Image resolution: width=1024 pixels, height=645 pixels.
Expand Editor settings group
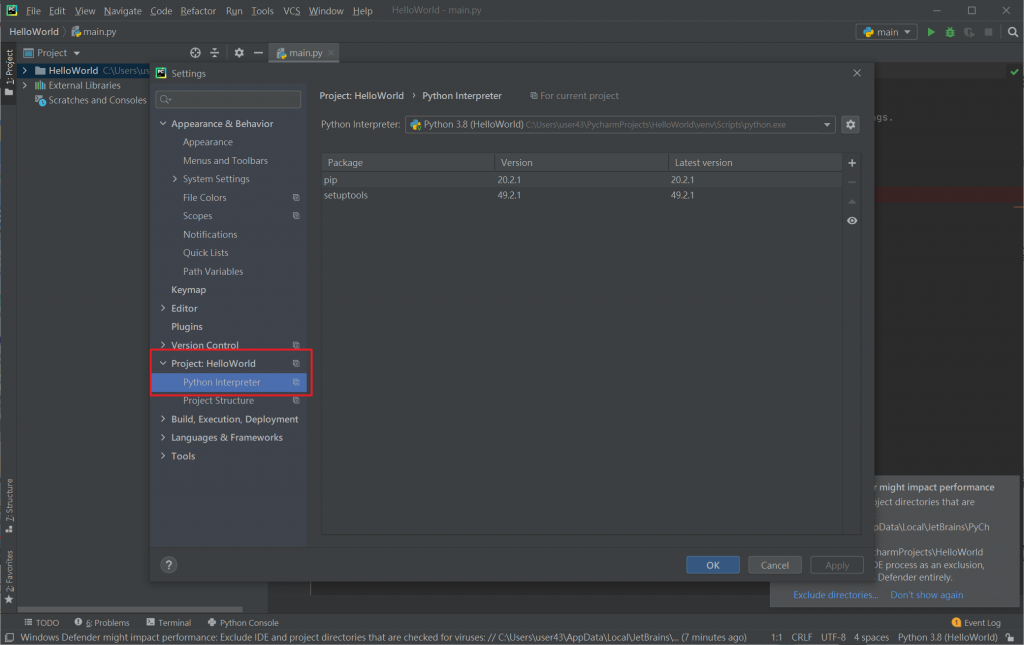click(x=163, y=308)
